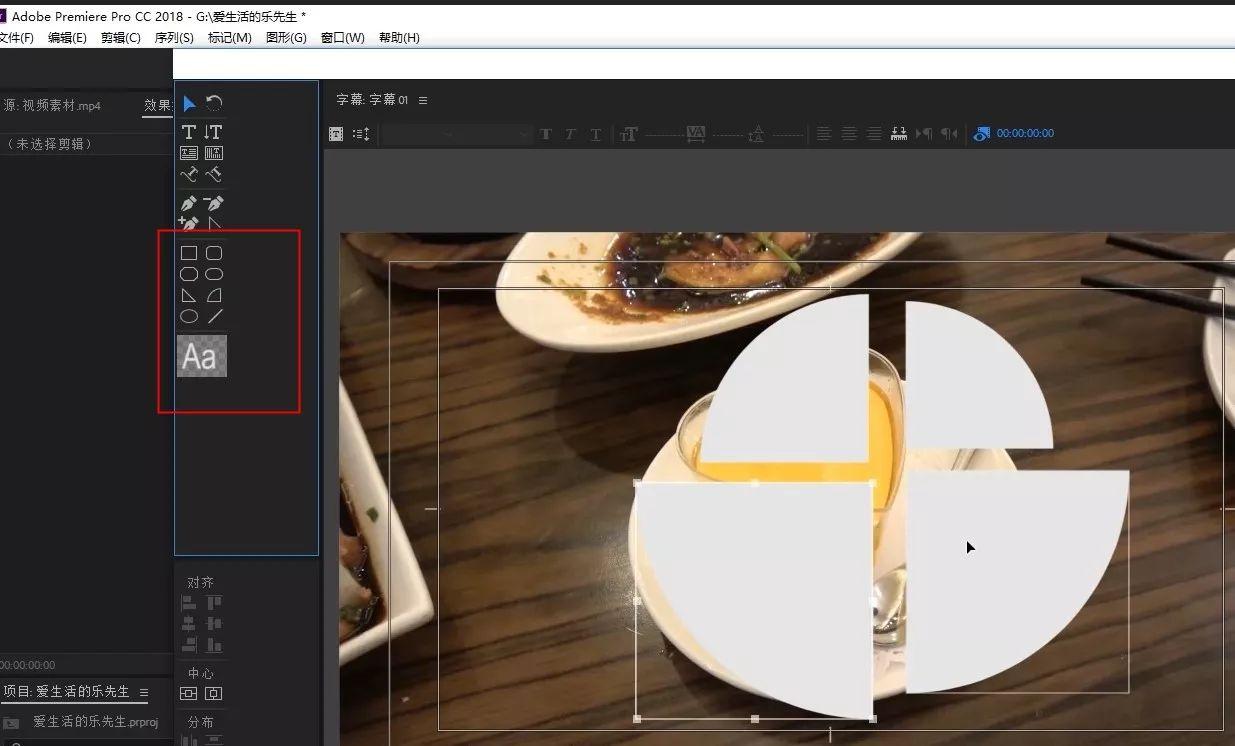This screenshot has height=746, width=1235.
Task: Click New Title Based on Current icon
Action: 336,134
